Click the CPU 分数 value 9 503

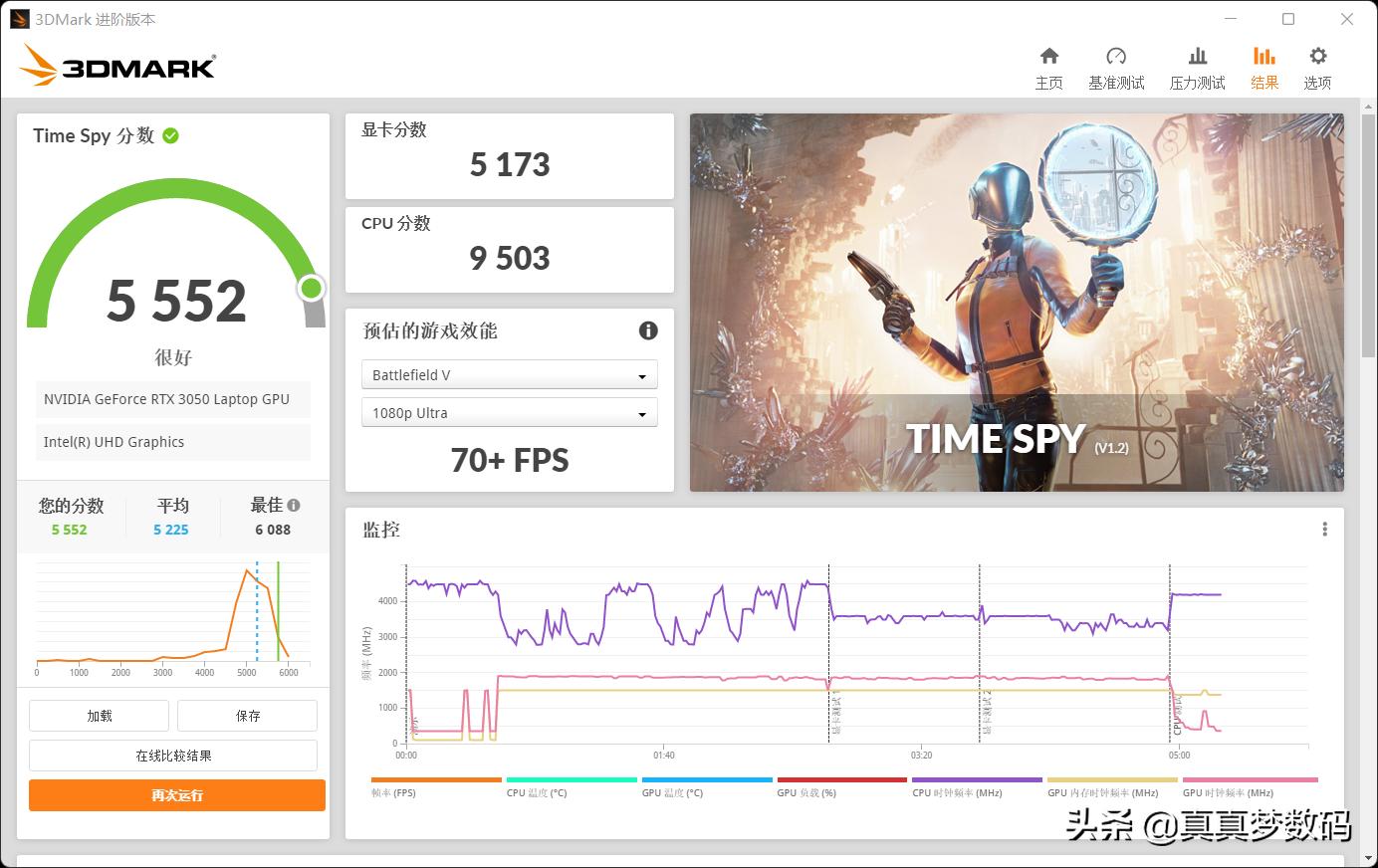[x=510, y=258]
